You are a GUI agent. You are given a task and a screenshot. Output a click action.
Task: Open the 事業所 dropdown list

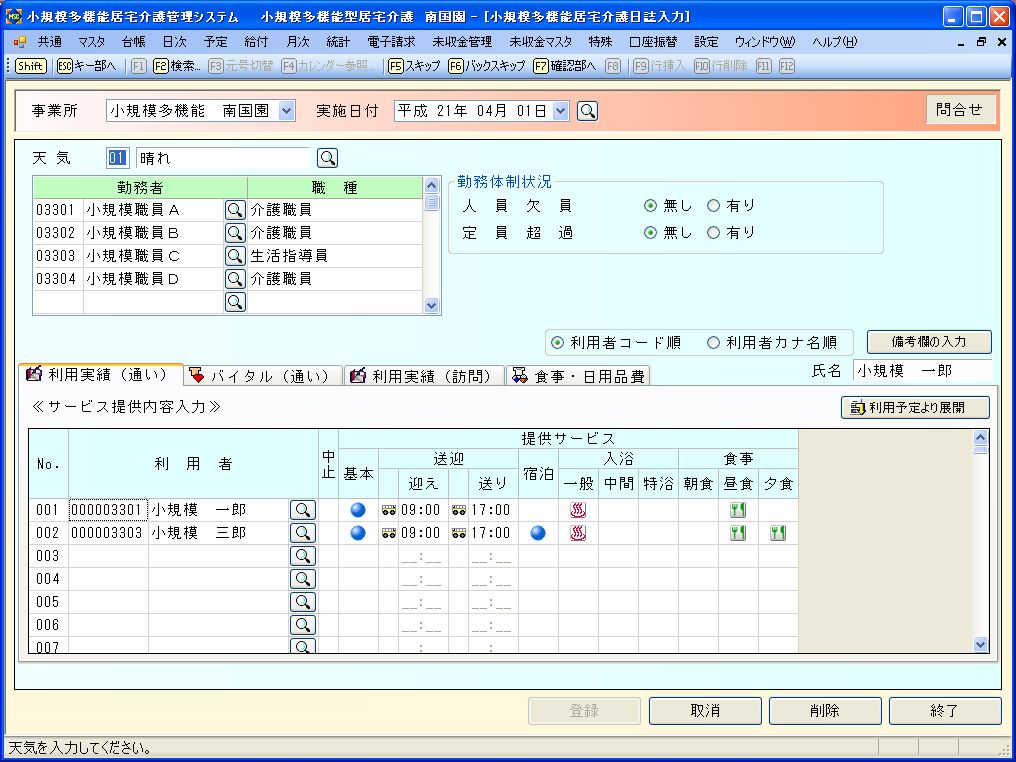pyautogui.click(x=287, y=111)
